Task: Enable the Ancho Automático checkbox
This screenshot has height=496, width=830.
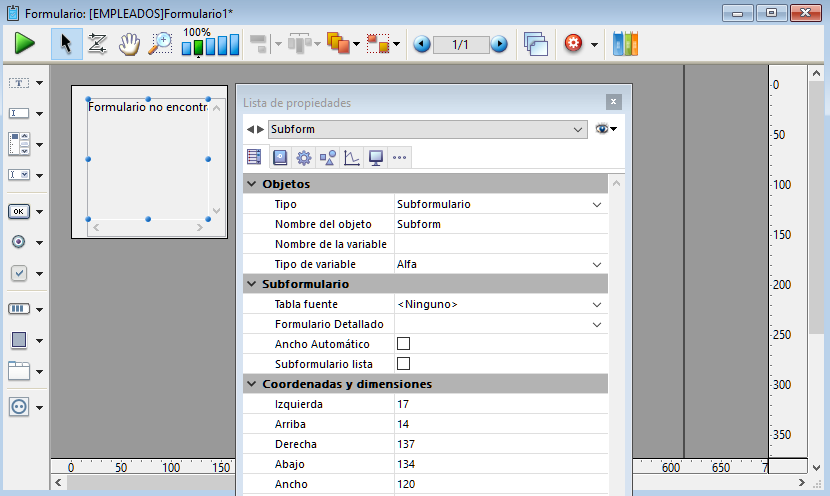Action: coord(404,344)
